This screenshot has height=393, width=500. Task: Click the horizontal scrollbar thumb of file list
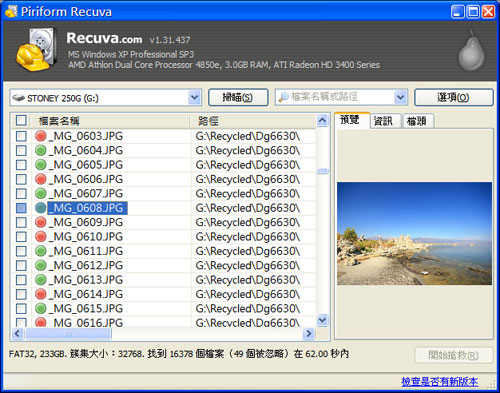tap(68, 333)
